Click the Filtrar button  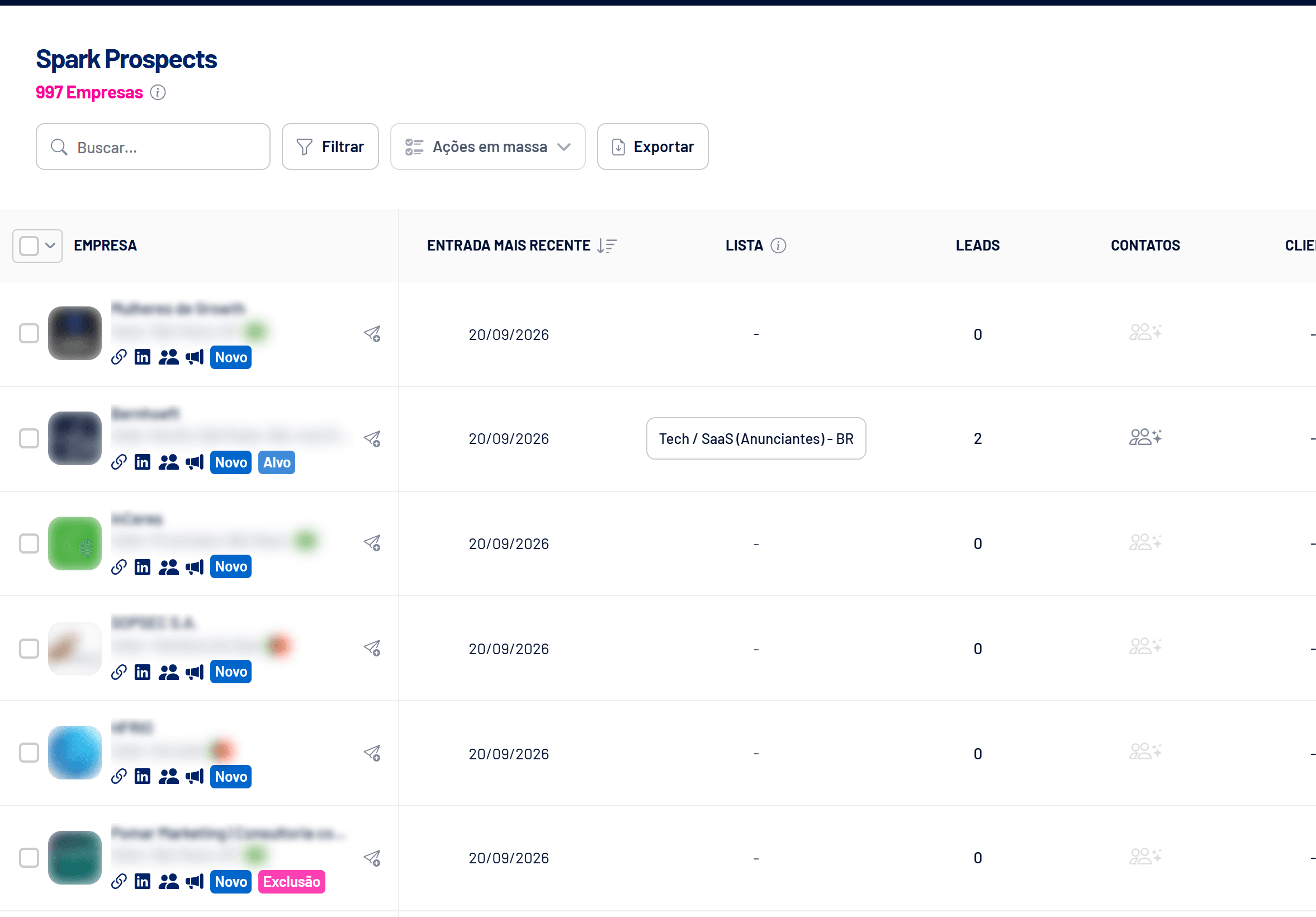click(330, 146)
